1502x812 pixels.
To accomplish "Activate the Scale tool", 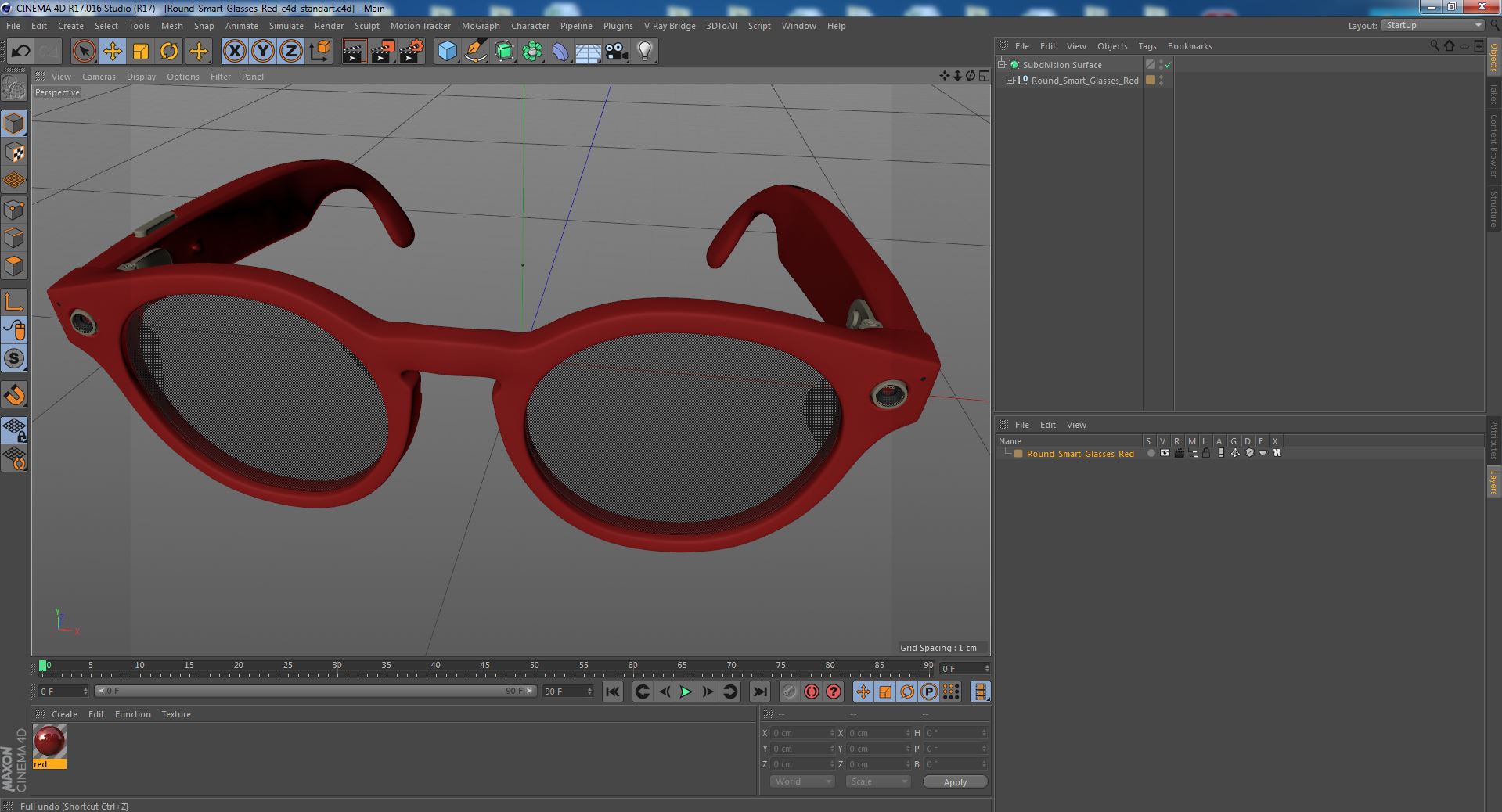I will [x=141, y=52].
